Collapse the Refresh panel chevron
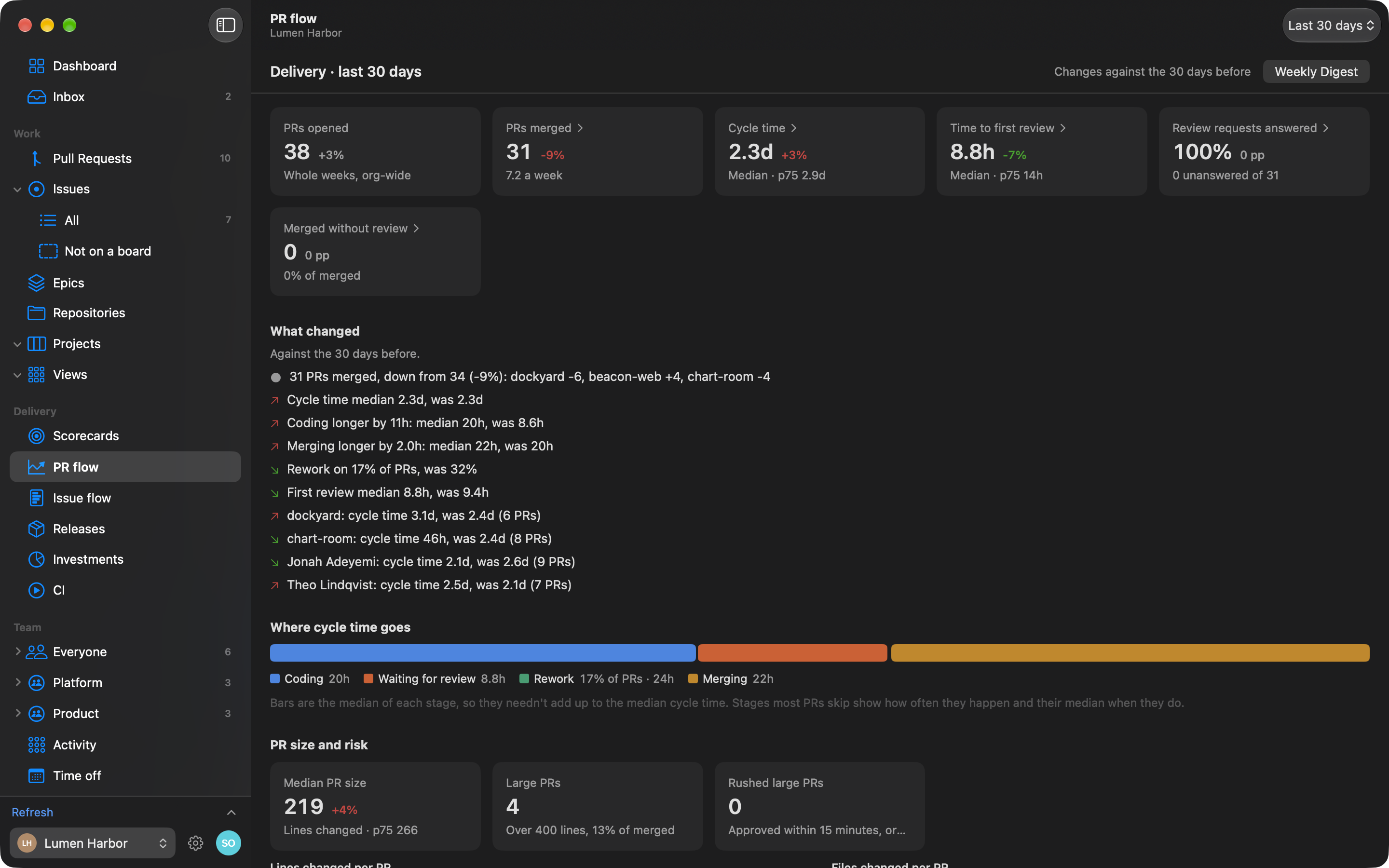Screen dimensions: 1389x868 (x=231, y=813)
